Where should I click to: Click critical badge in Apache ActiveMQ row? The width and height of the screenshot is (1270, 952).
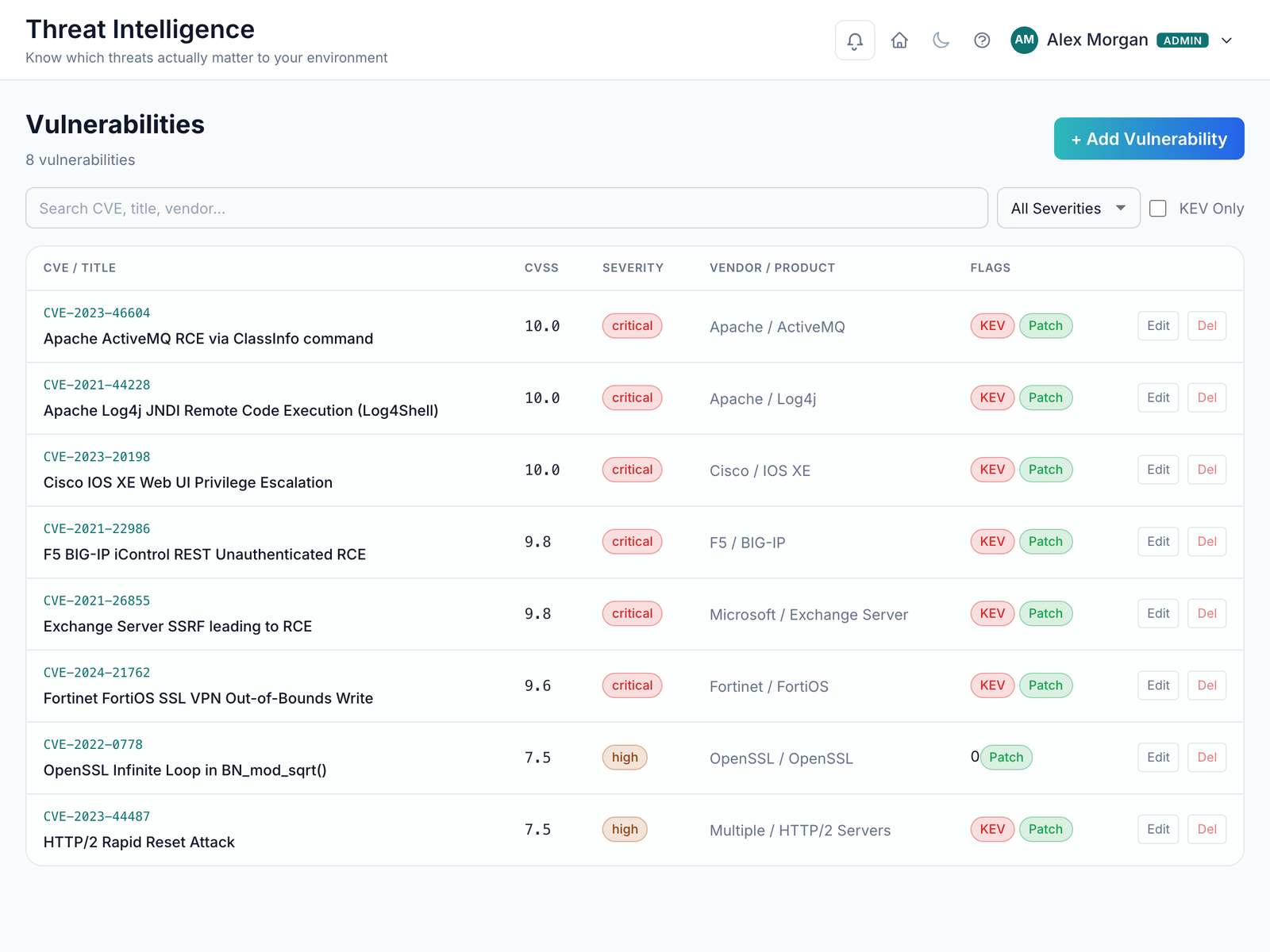point(632,326)
